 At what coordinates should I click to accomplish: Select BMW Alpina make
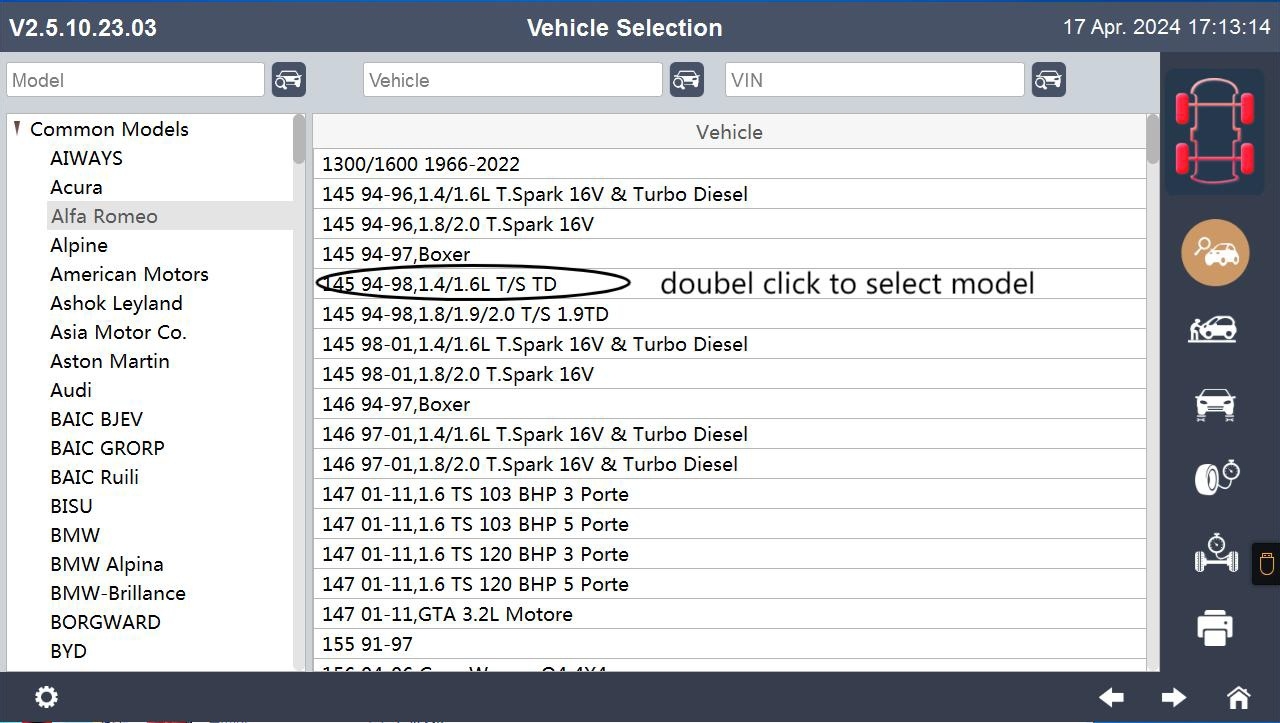[107, 564]
